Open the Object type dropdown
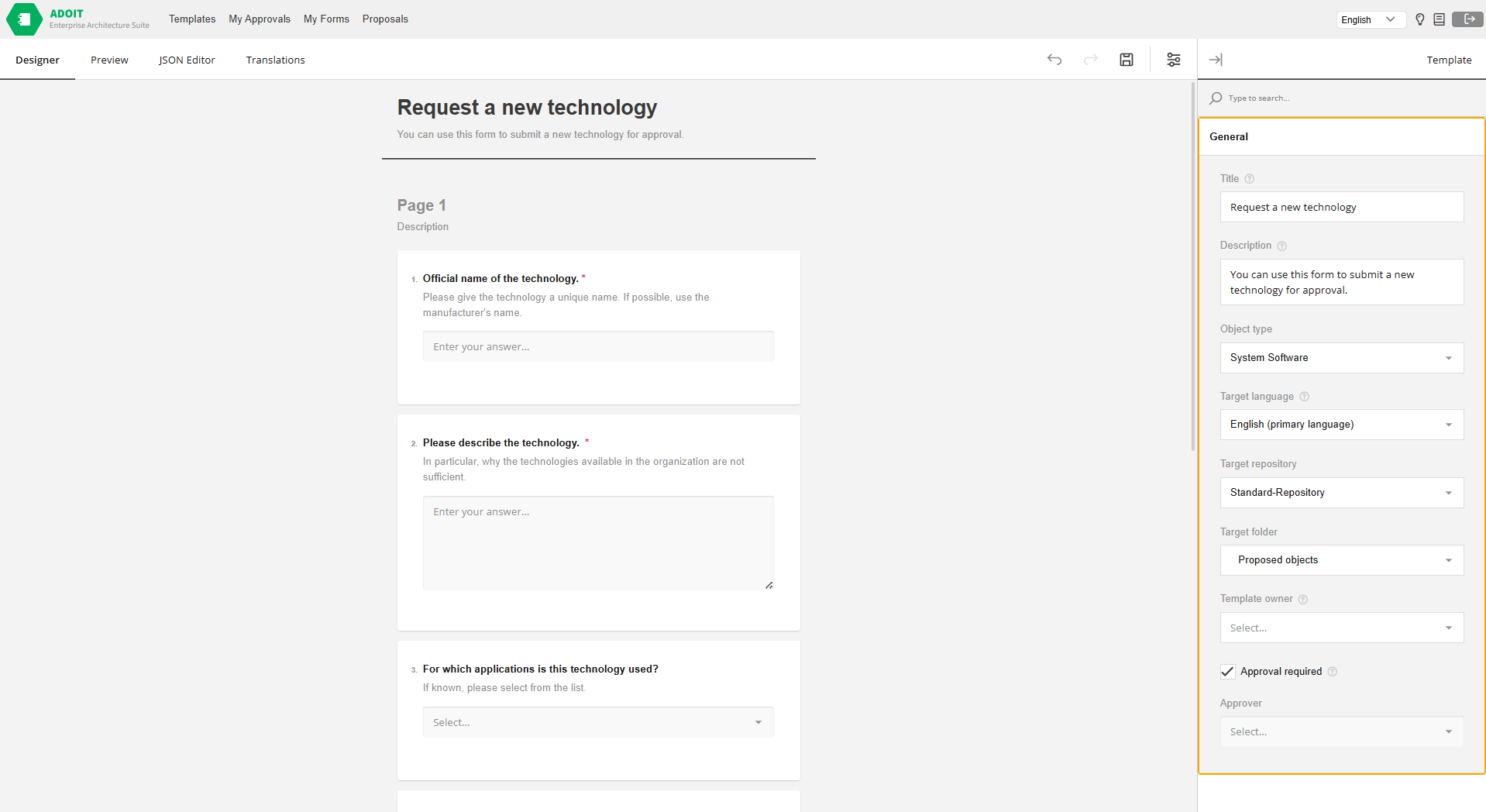Viewport: 1486px width, 812px height. click(1341, 358)
